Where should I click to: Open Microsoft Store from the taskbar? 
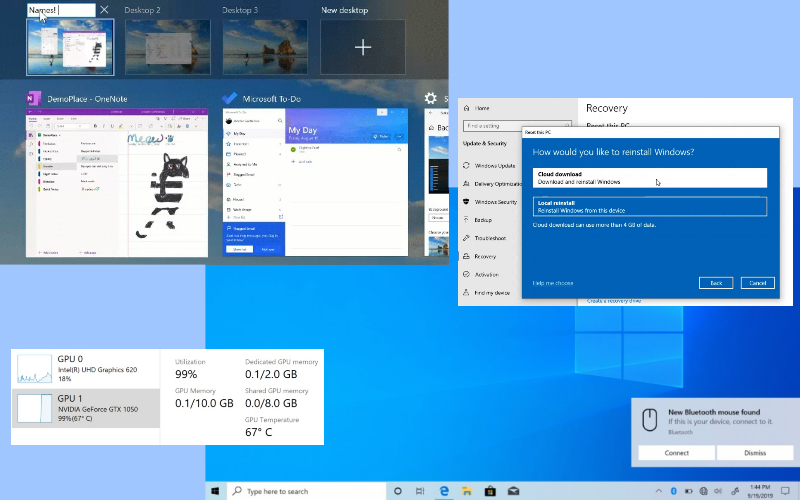tap(490, 491)
